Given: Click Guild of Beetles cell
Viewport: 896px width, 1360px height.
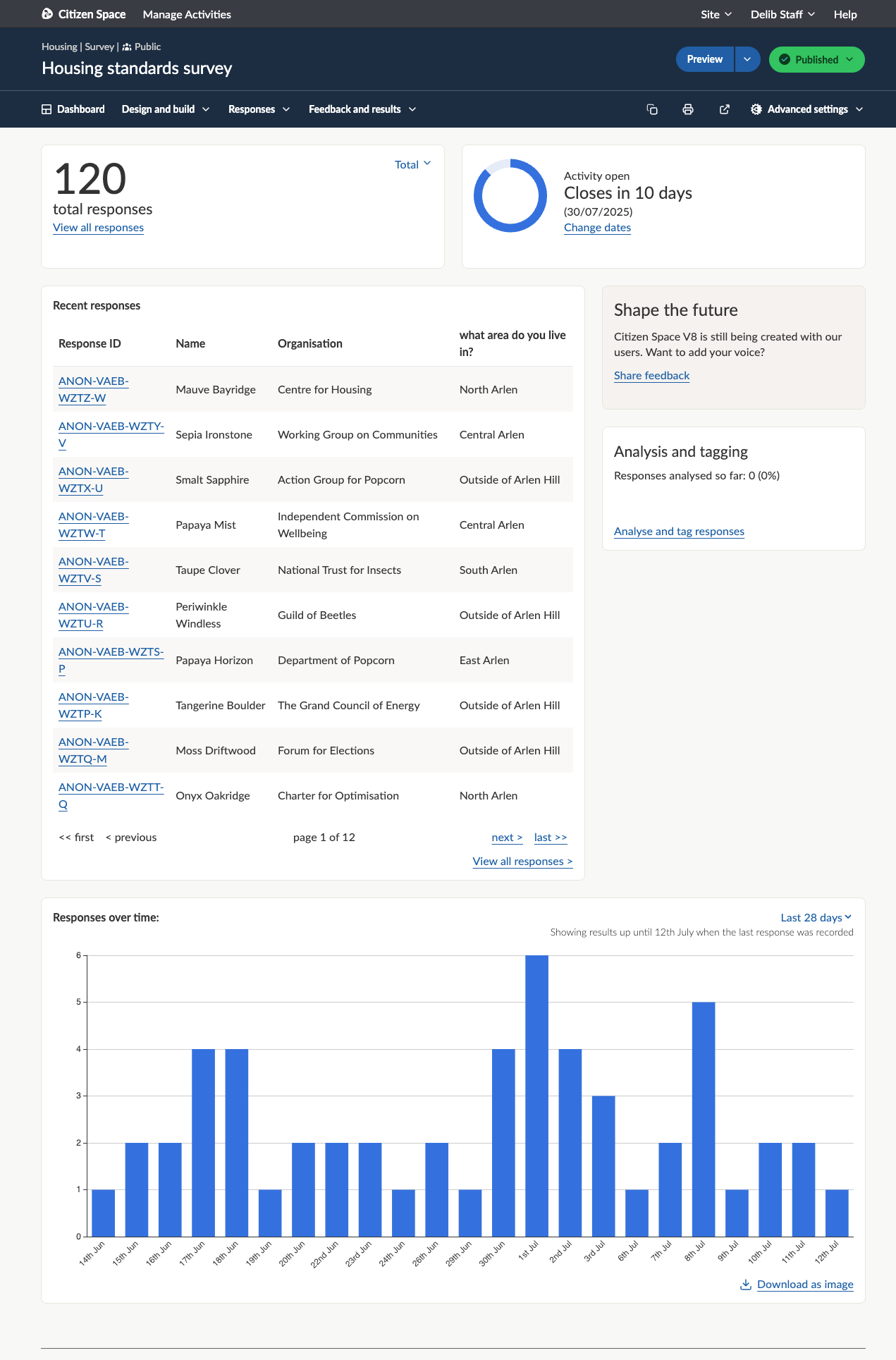Looking at the screenshot, I should (x=317, y=615).
